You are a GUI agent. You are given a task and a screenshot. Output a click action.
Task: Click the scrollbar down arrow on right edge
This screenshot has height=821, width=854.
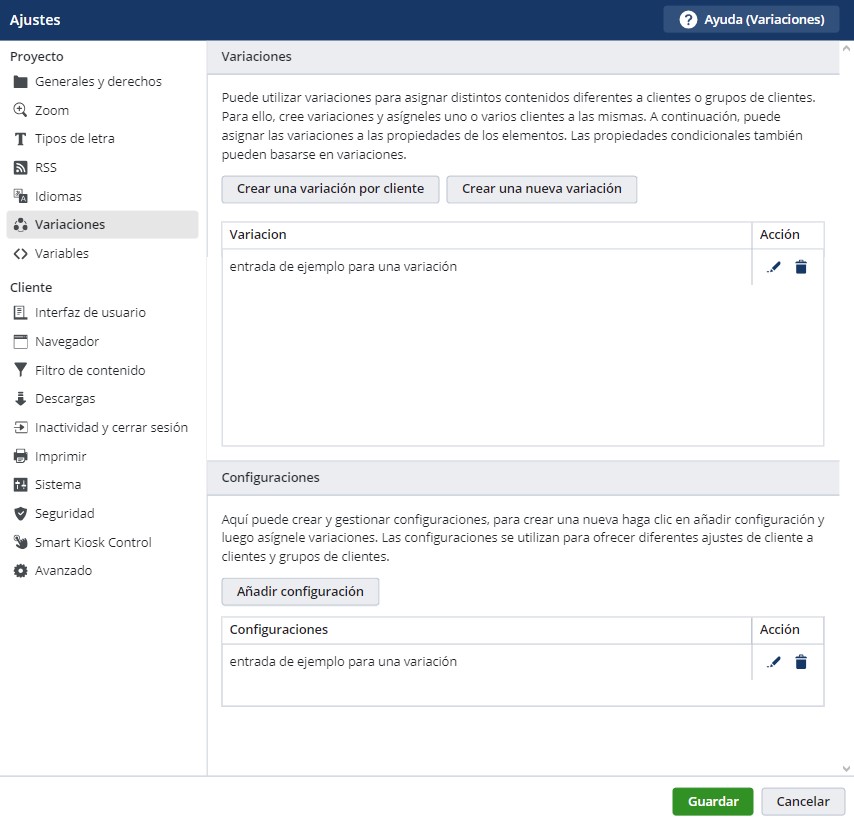[x=846, y=768]
